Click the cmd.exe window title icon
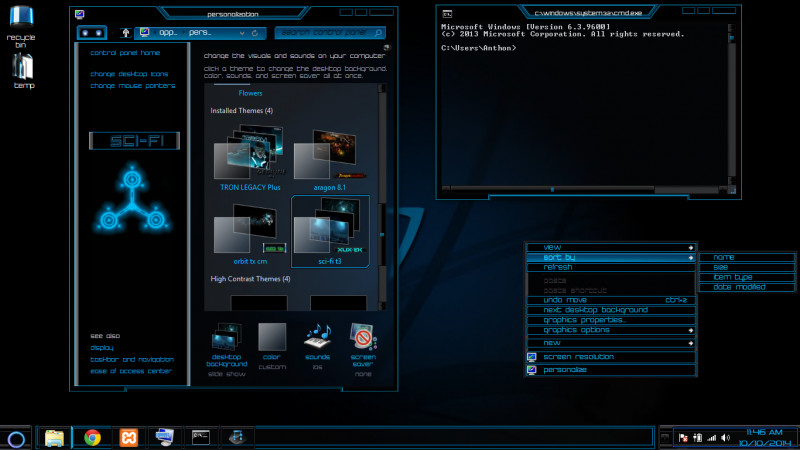 tap(447, 14)
